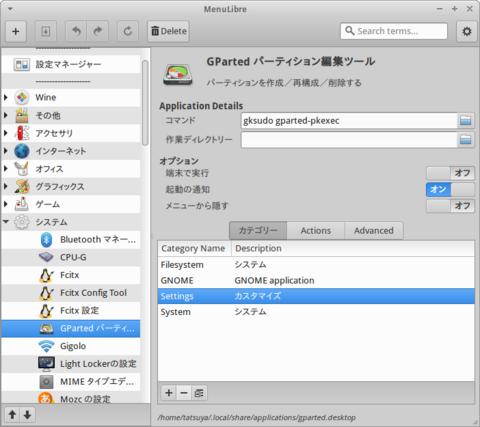Viewport: 480px width, 427px height.
Task: Move selected item up with arrow
Action: pos(12,415)
